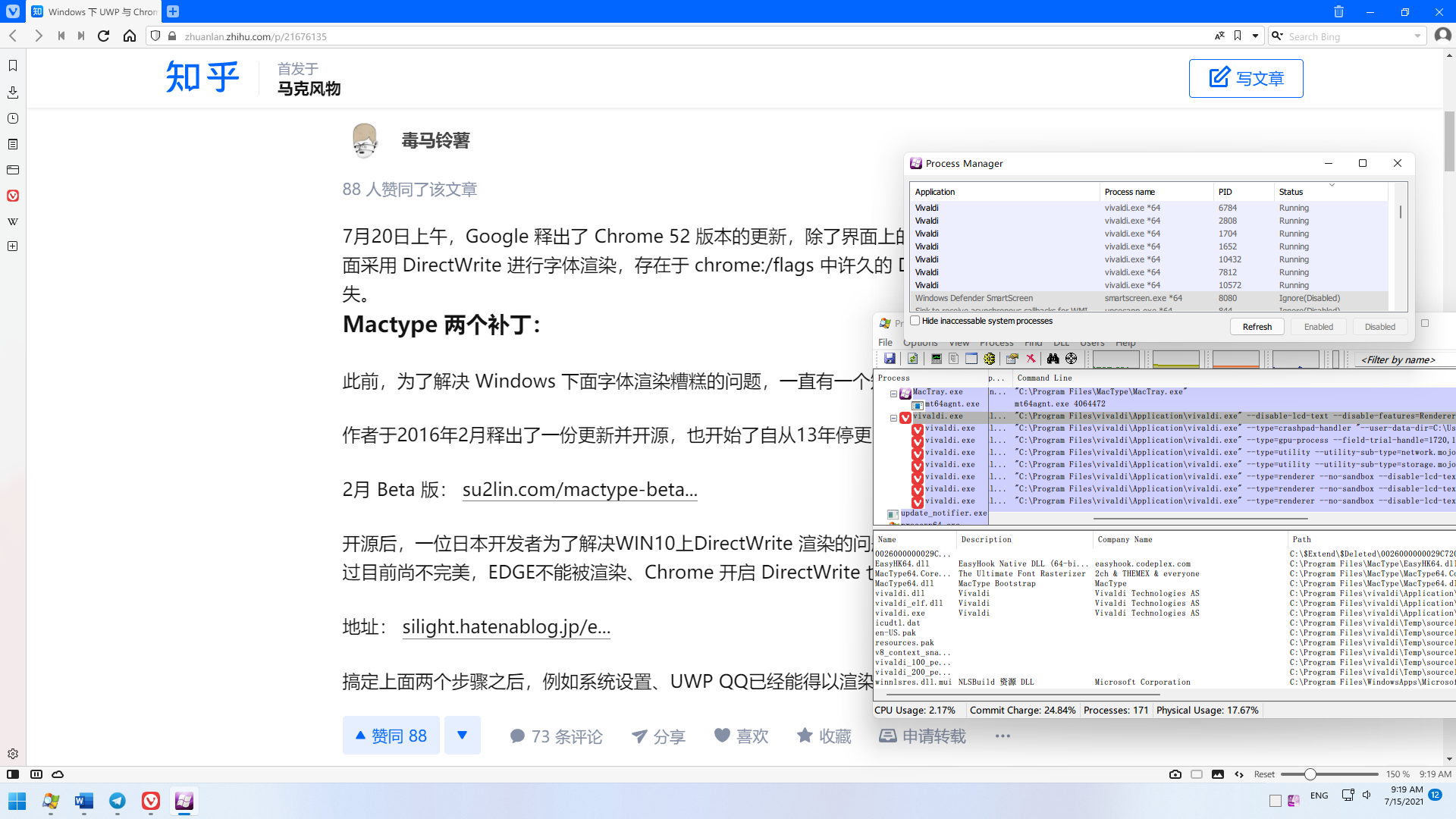Image resolution: width=1456 pixels, height=819 pixels.
Task: Open the Downloads panel in Vivaldi sidebar
Action: pyautogui.click(x=12, y=92)
